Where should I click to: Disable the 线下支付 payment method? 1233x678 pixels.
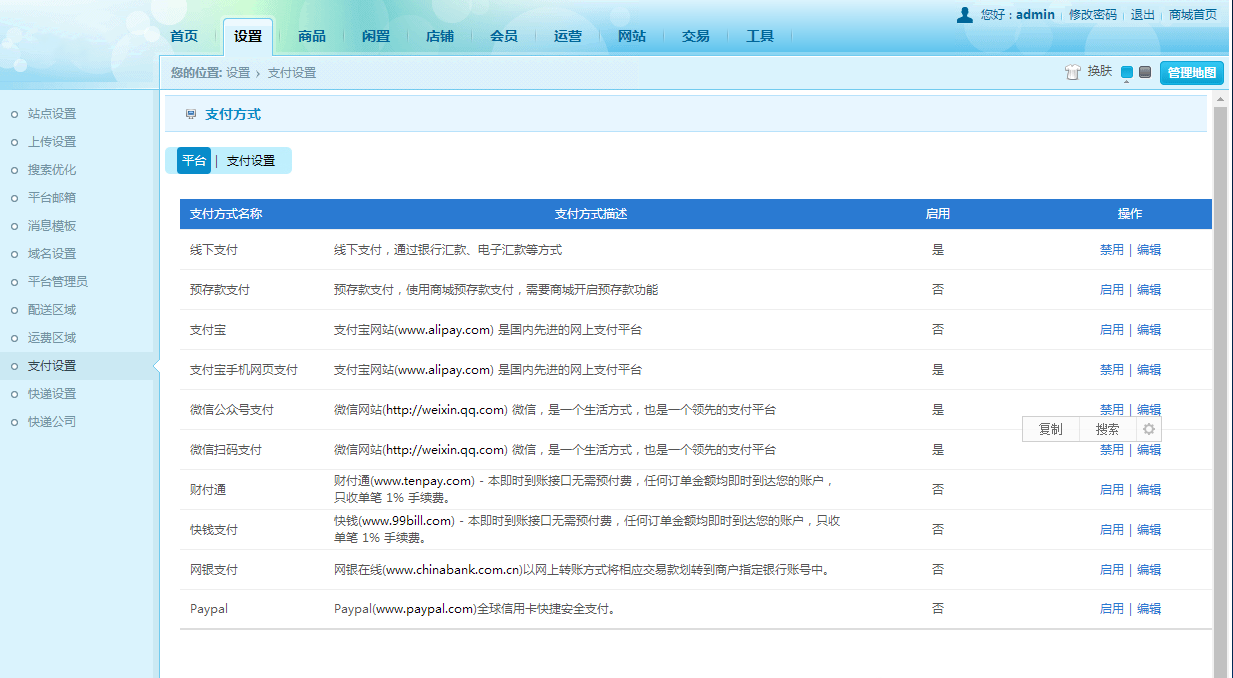[x=1111, y=250]
